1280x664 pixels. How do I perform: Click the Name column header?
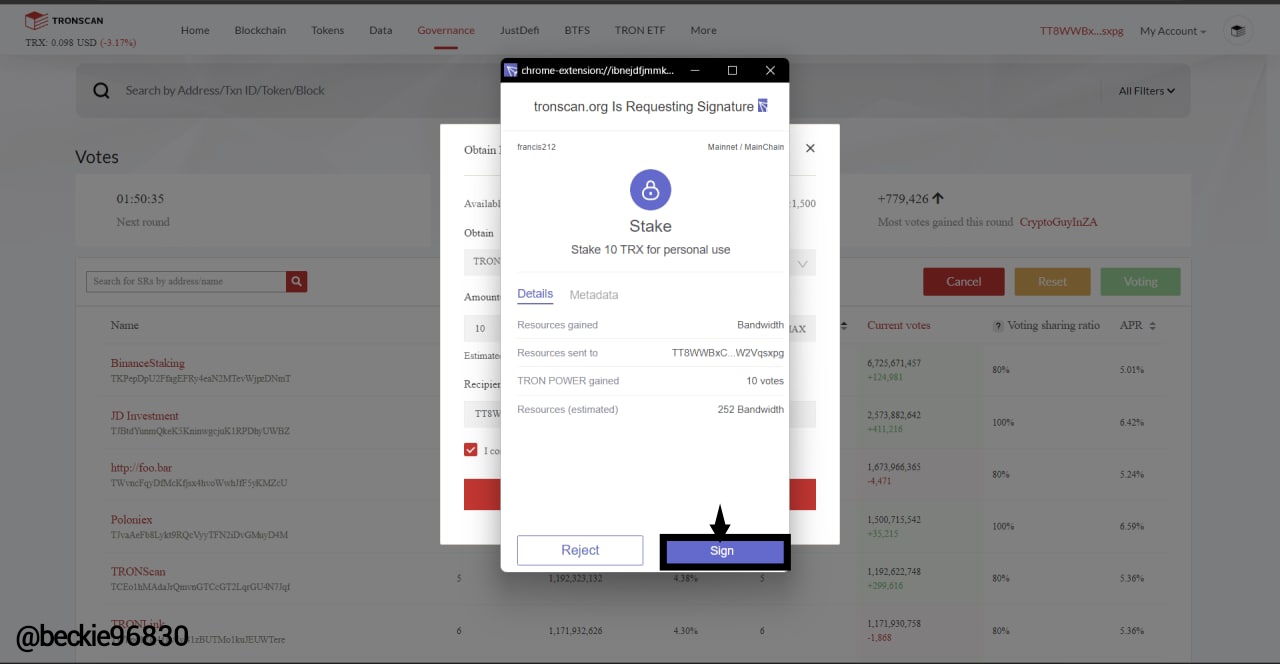[125, 325]
